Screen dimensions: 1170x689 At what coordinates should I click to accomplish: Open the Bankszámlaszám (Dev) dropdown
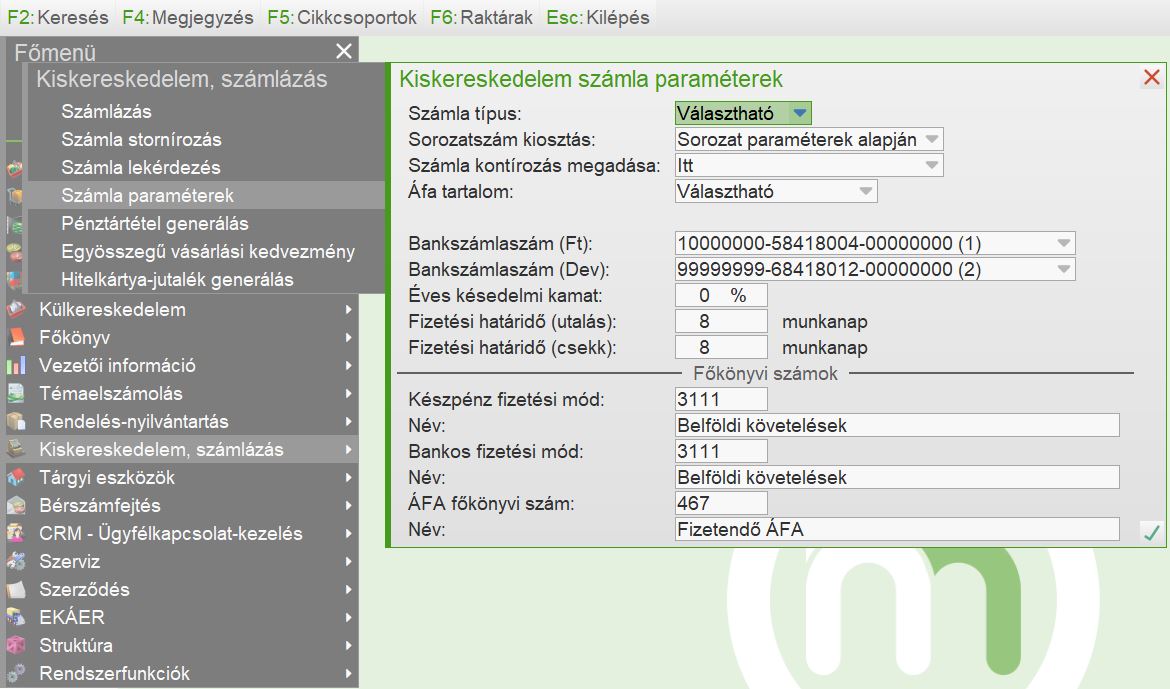(1064, 269)
